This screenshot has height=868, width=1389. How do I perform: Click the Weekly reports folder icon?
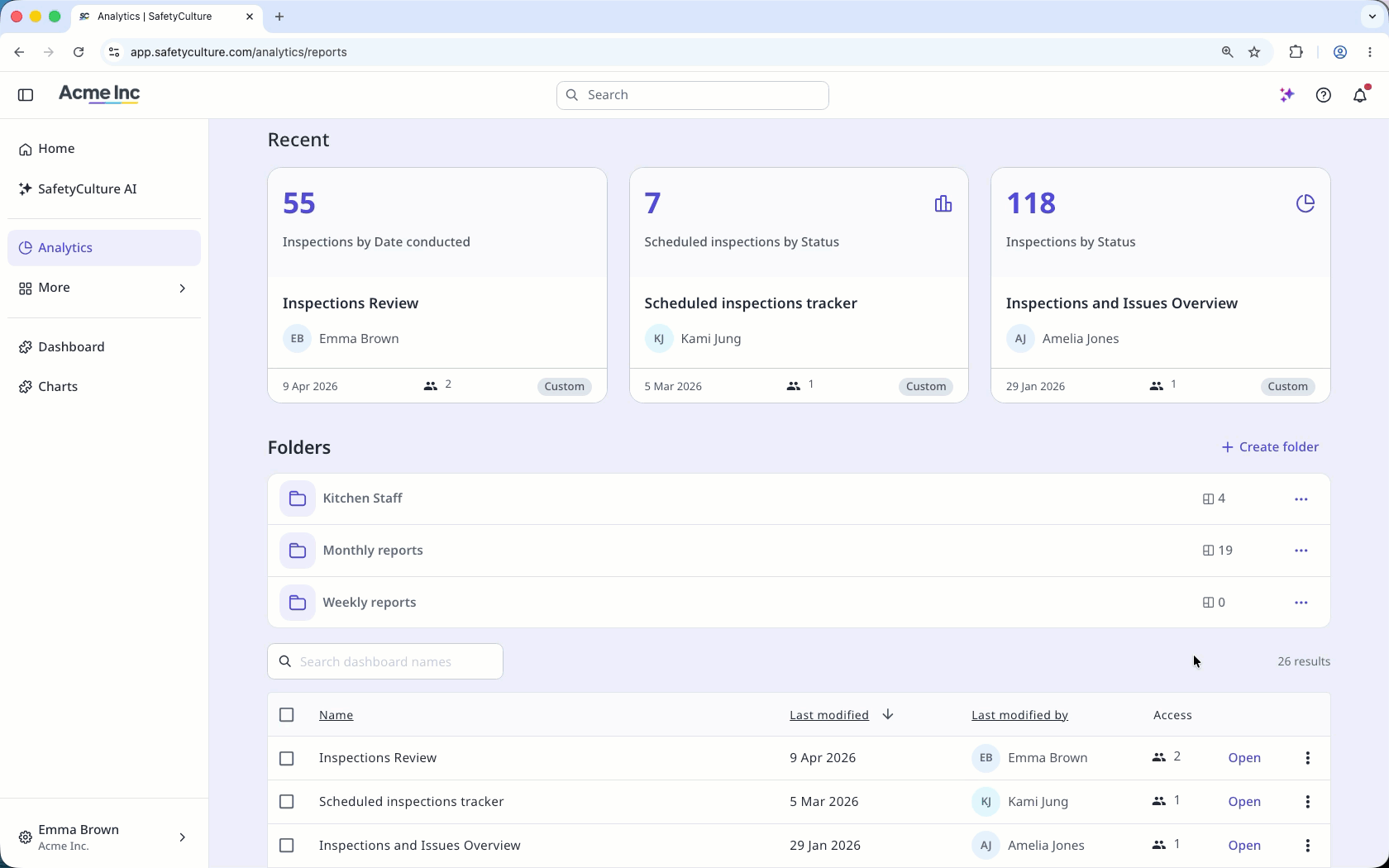pos(298,603)
